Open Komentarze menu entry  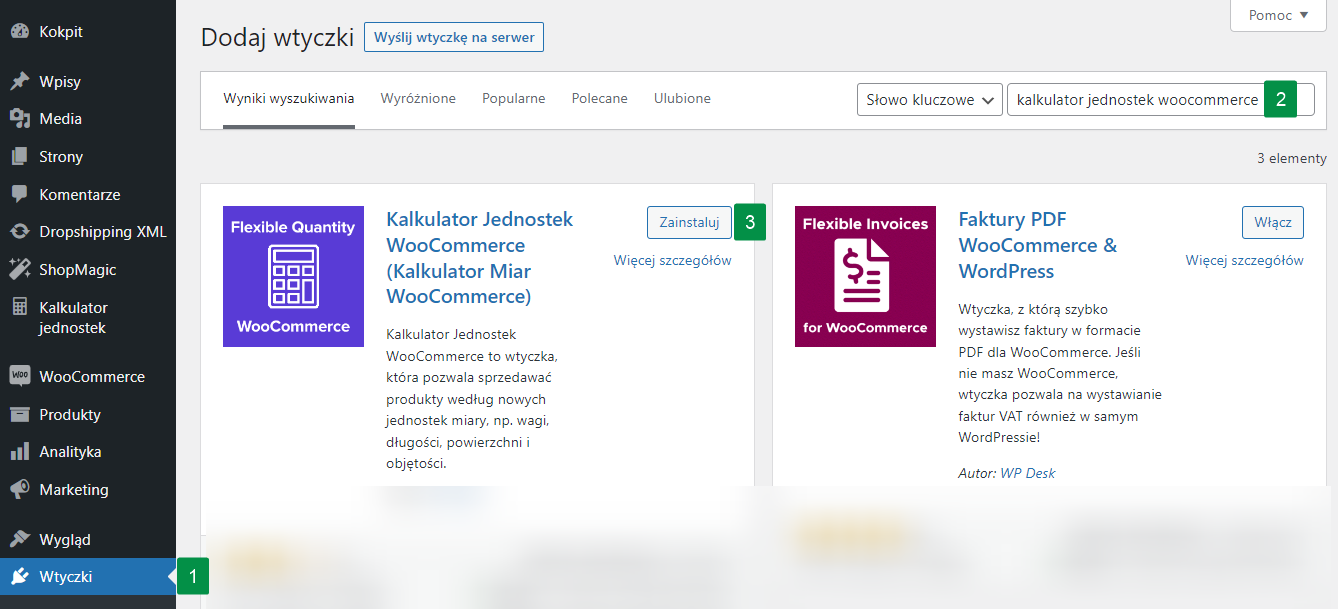pos(88,194)
